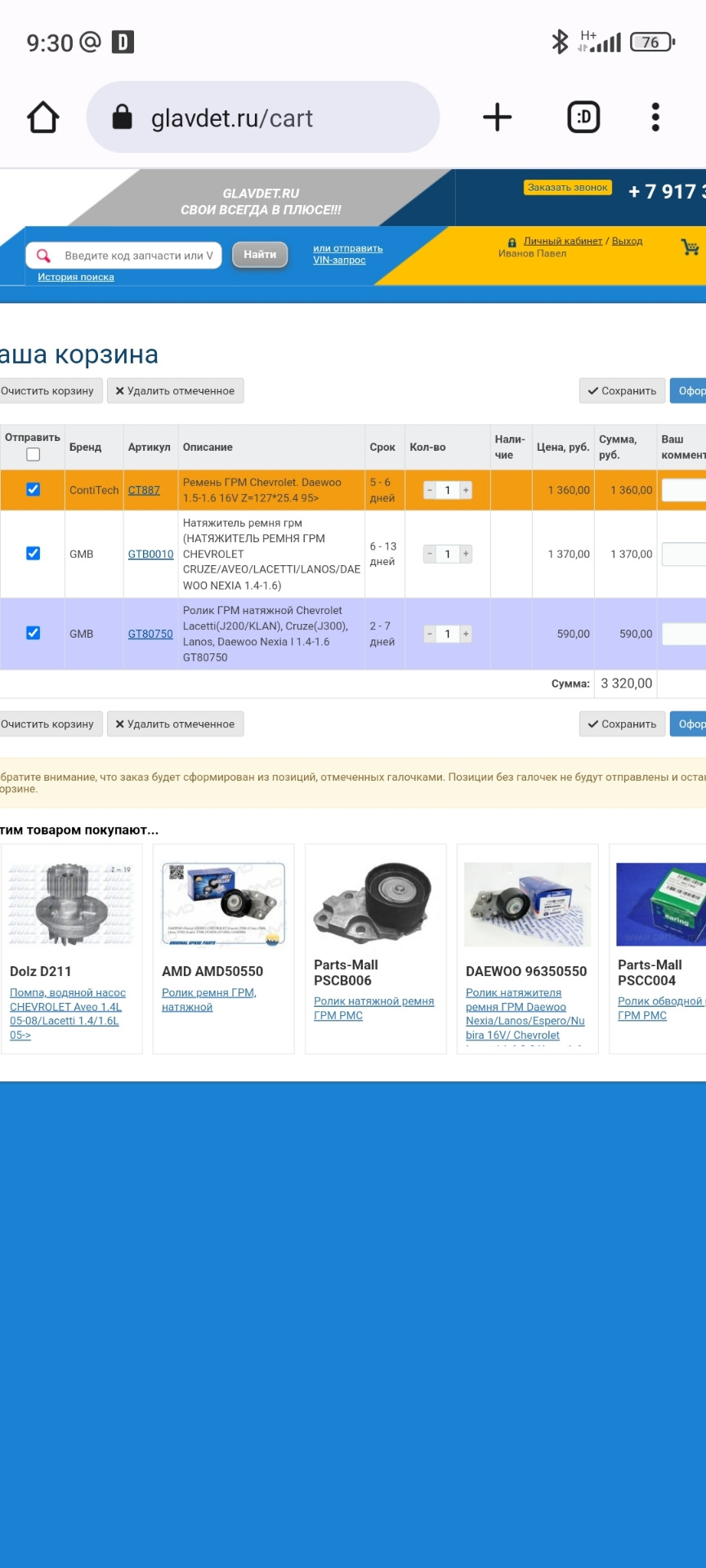The height and width of the screenshot is (1568, 706).
Task: Uncheck the GTB0010 row checkbox
Action: tap(33, 553)
